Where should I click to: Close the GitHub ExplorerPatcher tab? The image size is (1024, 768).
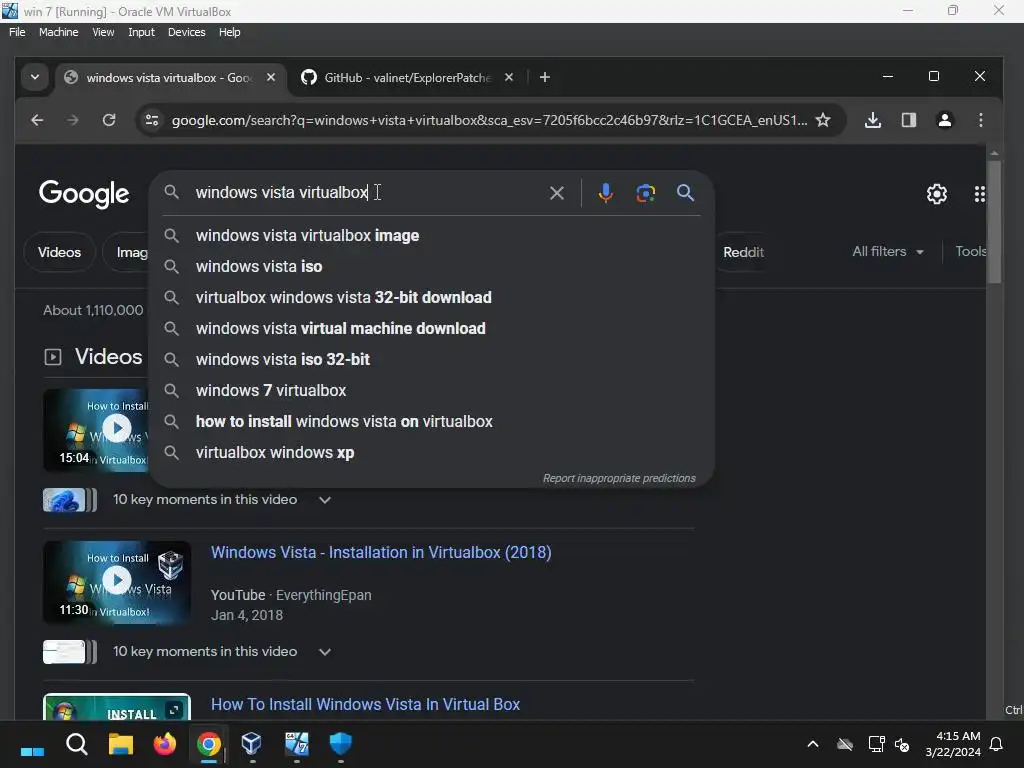(509, 77)
